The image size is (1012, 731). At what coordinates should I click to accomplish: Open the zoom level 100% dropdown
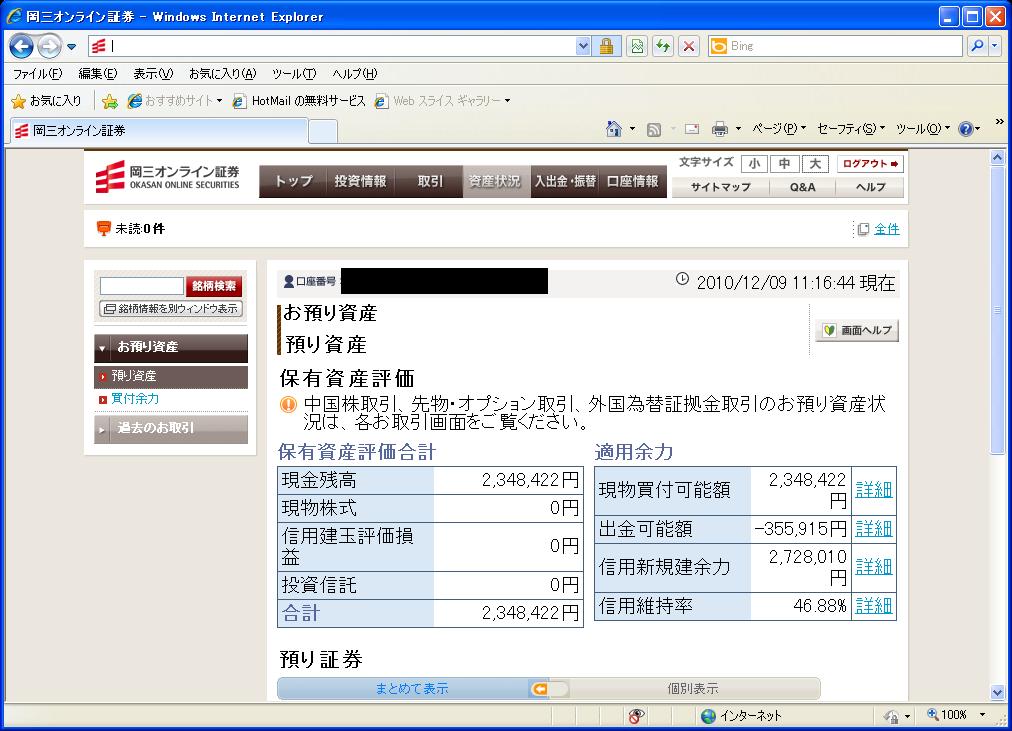tap(956, 715)
